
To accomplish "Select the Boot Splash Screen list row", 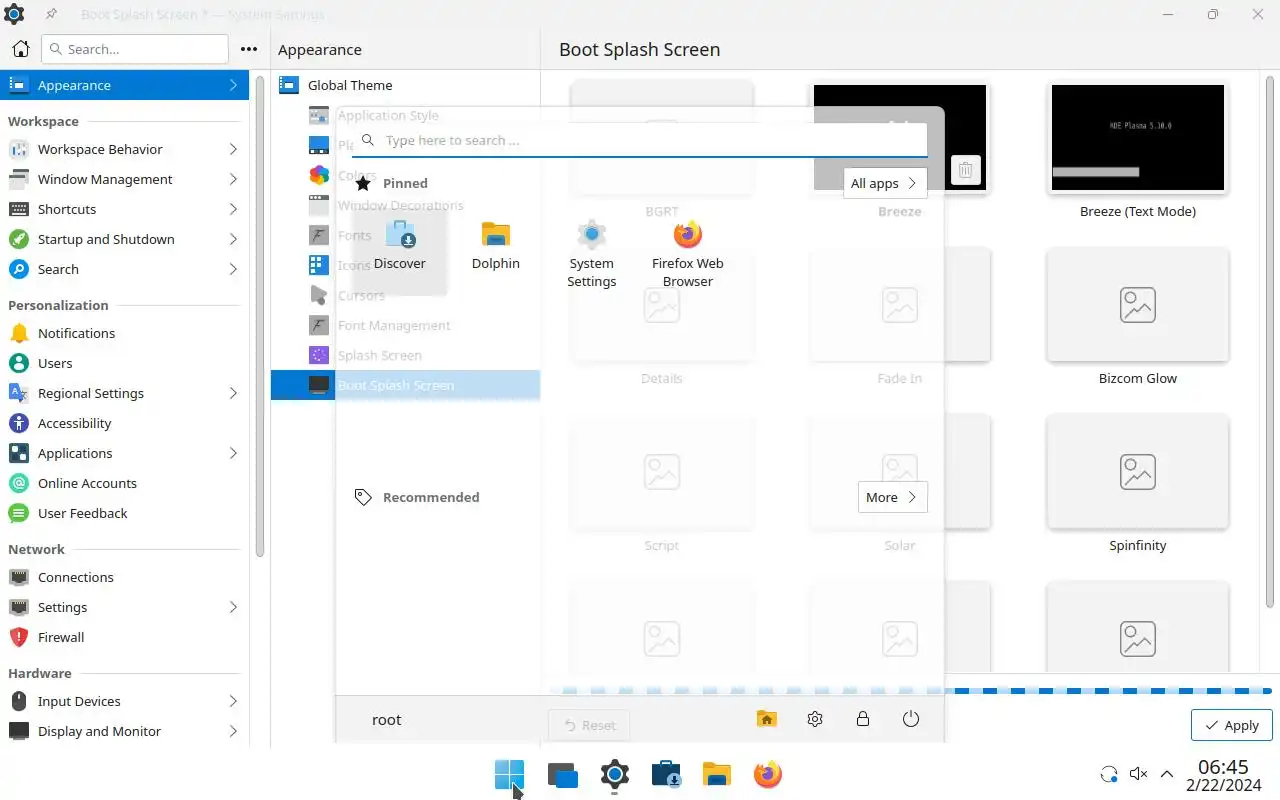I will click(x=405, y=385).
